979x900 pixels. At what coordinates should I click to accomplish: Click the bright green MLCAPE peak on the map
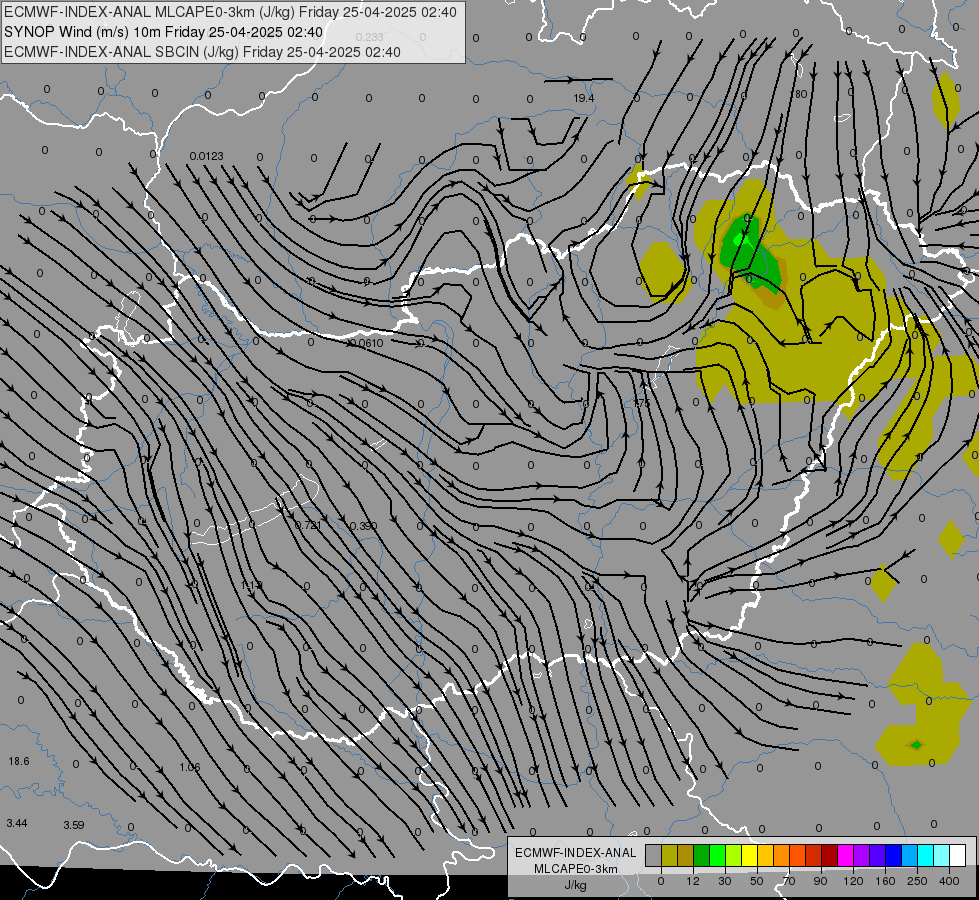point(742,239)
